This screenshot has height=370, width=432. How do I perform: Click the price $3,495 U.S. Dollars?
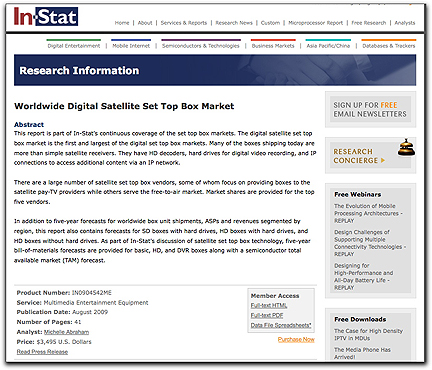(64, 342)
